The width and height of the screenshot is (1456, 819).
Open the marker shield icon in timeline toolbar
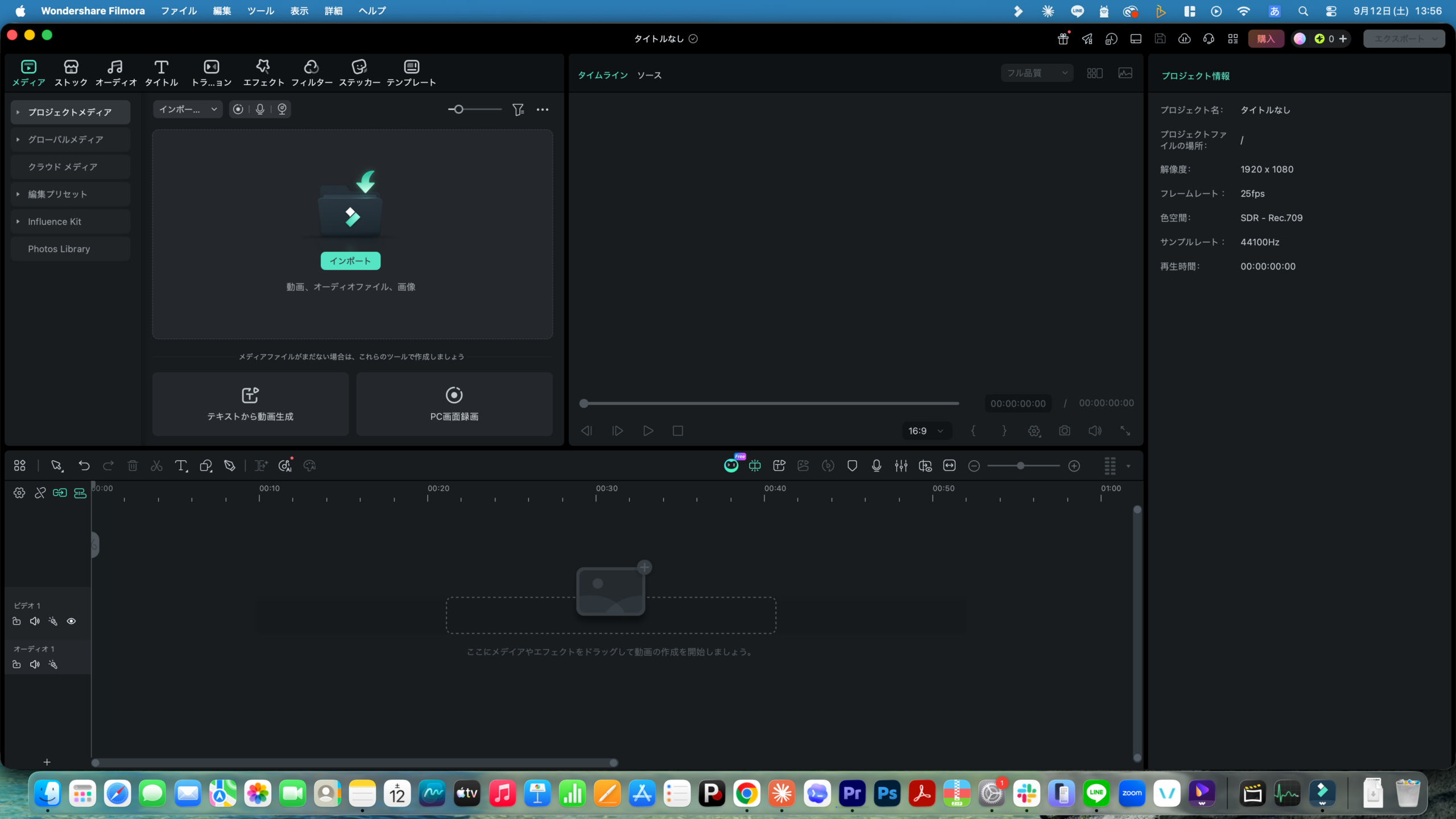[x=852, y=466]
